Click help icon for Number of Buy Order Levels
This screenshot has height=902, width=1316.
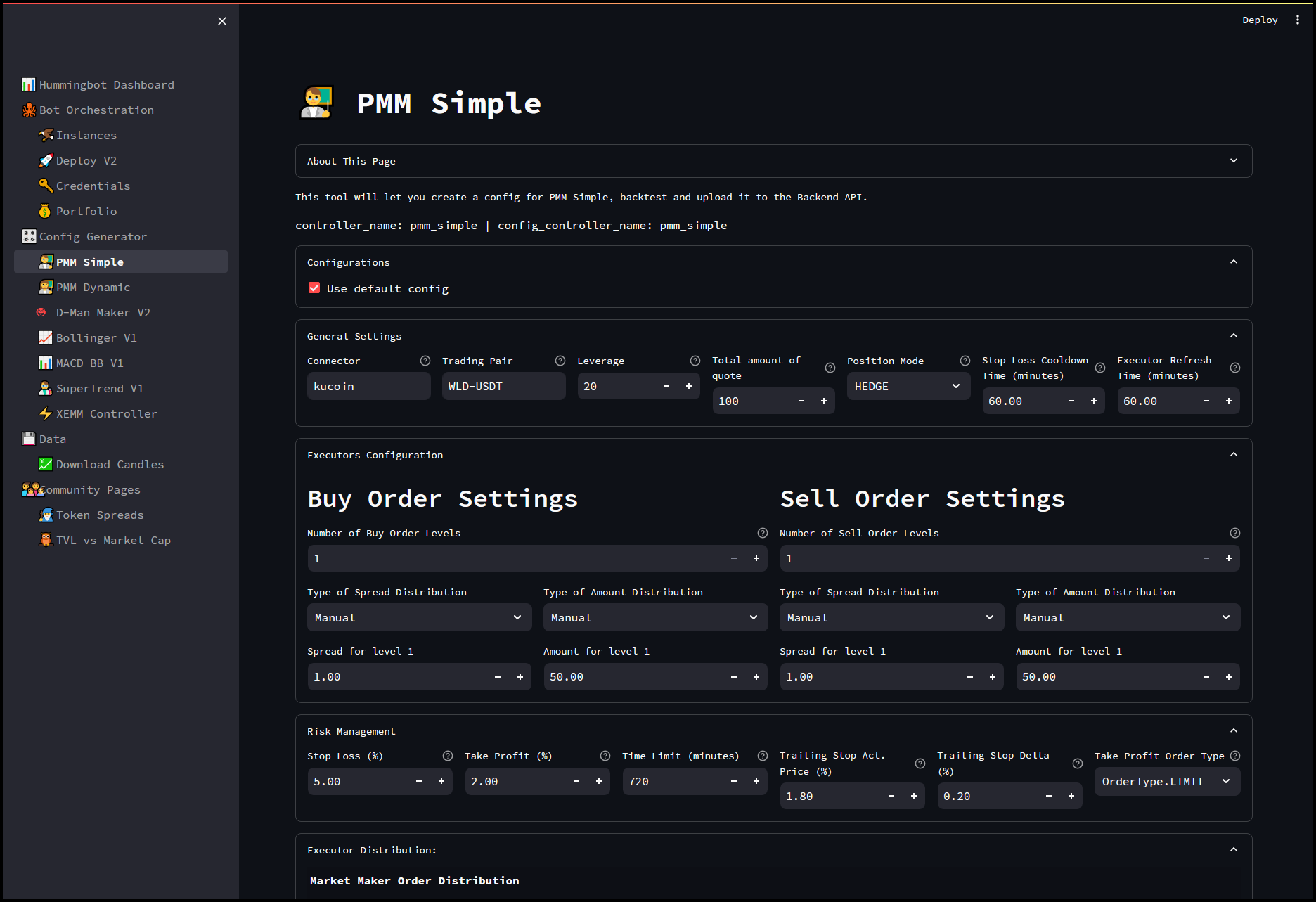[x=763, y=533]
